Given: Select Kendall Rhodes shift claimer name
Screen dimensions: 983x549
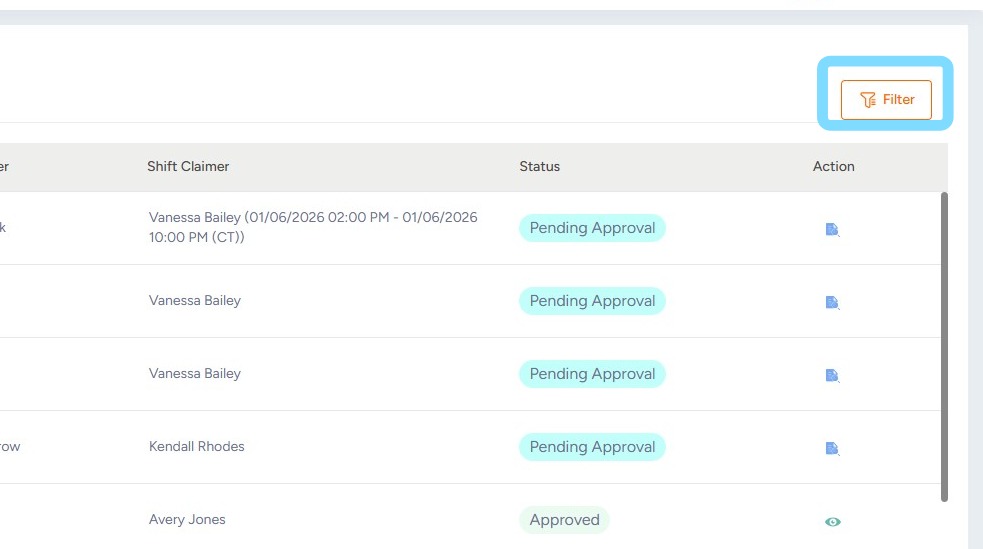Looking at the screenshot, I should 196,446.
